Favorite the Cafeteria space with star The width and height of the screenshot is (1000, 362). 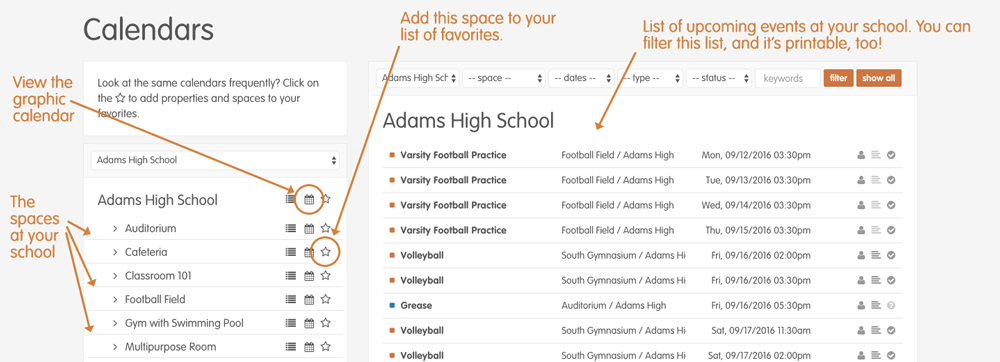[326, 252]
